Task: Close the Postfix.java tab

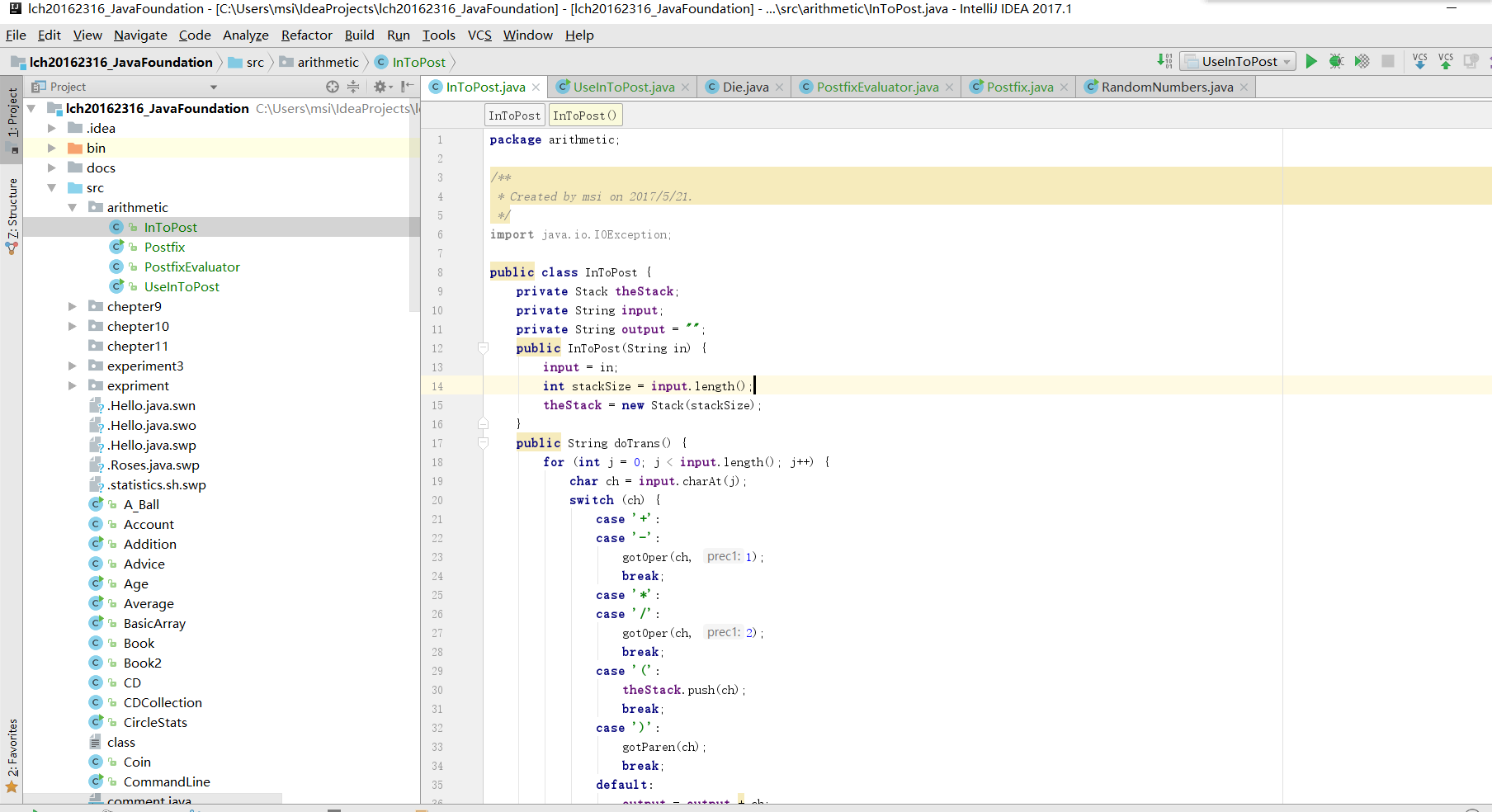Action: click(x=1064, y=87)
